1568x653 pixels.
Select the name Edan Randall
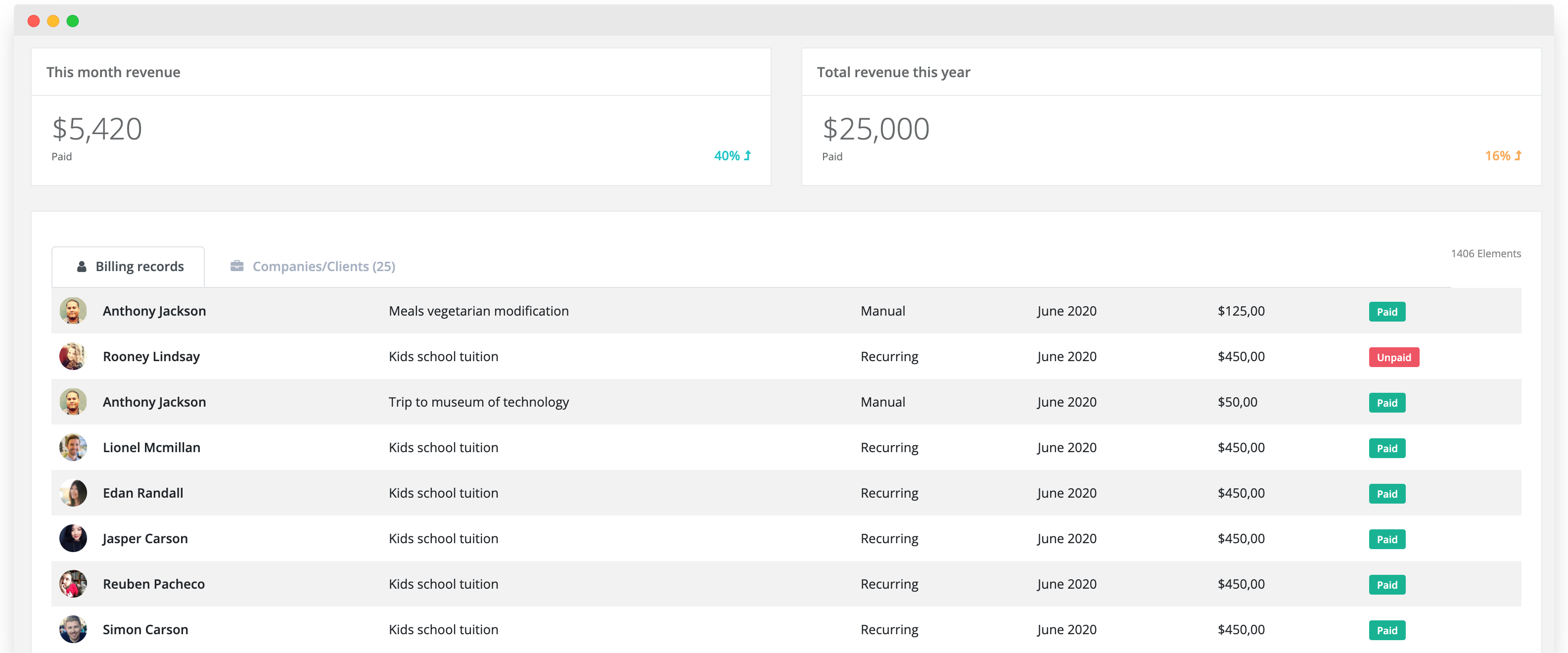(143, 493)
